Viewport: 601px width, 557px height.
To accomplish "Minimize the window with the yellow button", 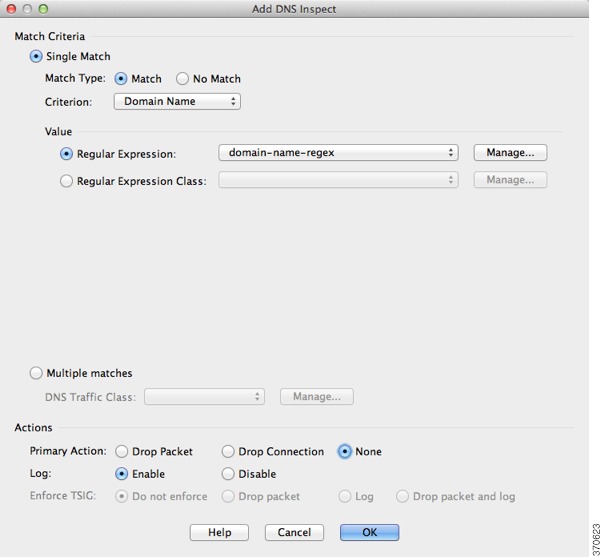I will (27, 9).
